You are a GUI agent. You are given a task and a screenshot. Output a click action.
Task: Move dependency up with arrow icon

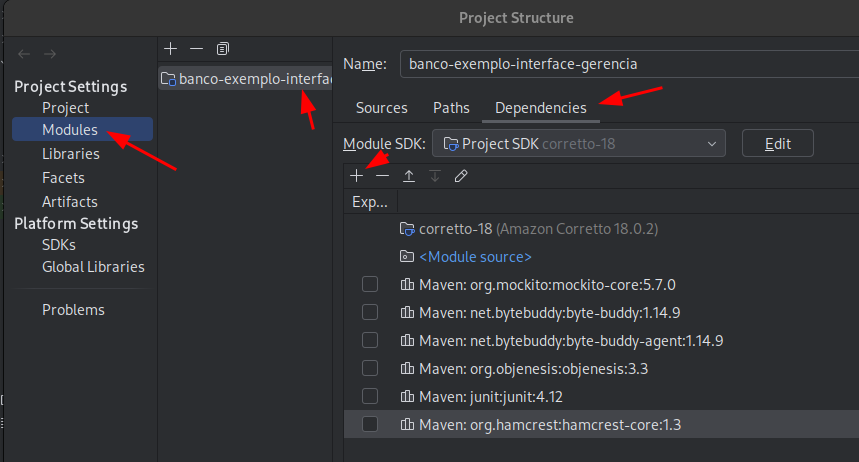coord(409,176)
